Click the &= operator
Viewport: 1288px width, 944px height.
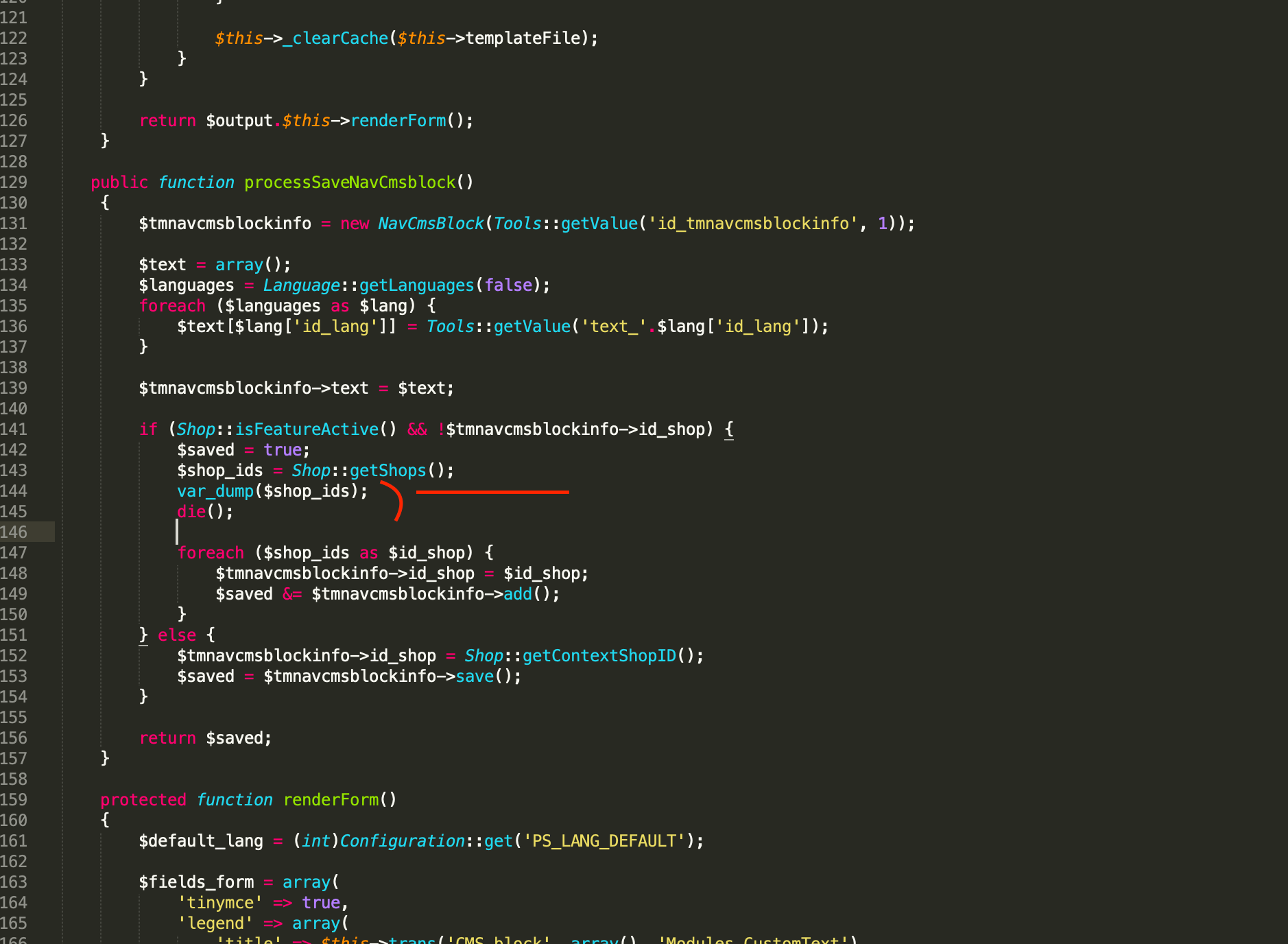(292, 594)
